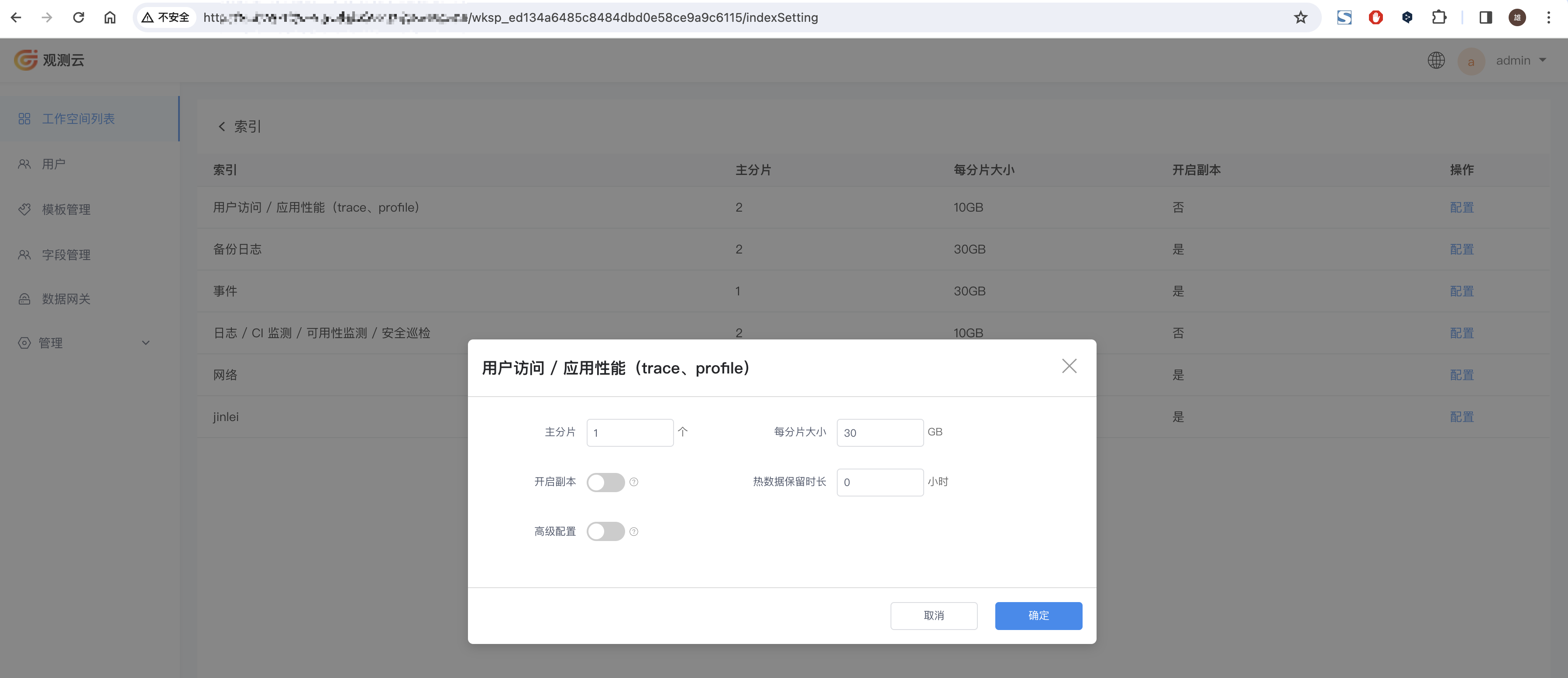This screenshot has width=1568, height=678.
Task: Click the 每分片大小 GB input field
Action: [x=880, y=433]
